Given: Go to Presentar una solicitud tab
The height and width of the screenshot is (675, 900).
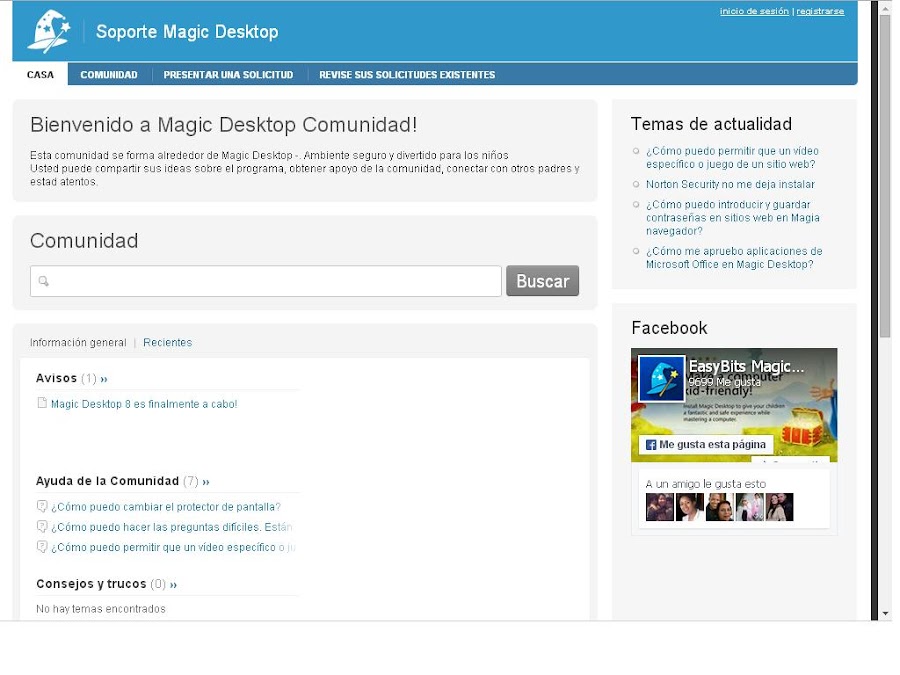Looking at the screenshot, I should 228,75.
